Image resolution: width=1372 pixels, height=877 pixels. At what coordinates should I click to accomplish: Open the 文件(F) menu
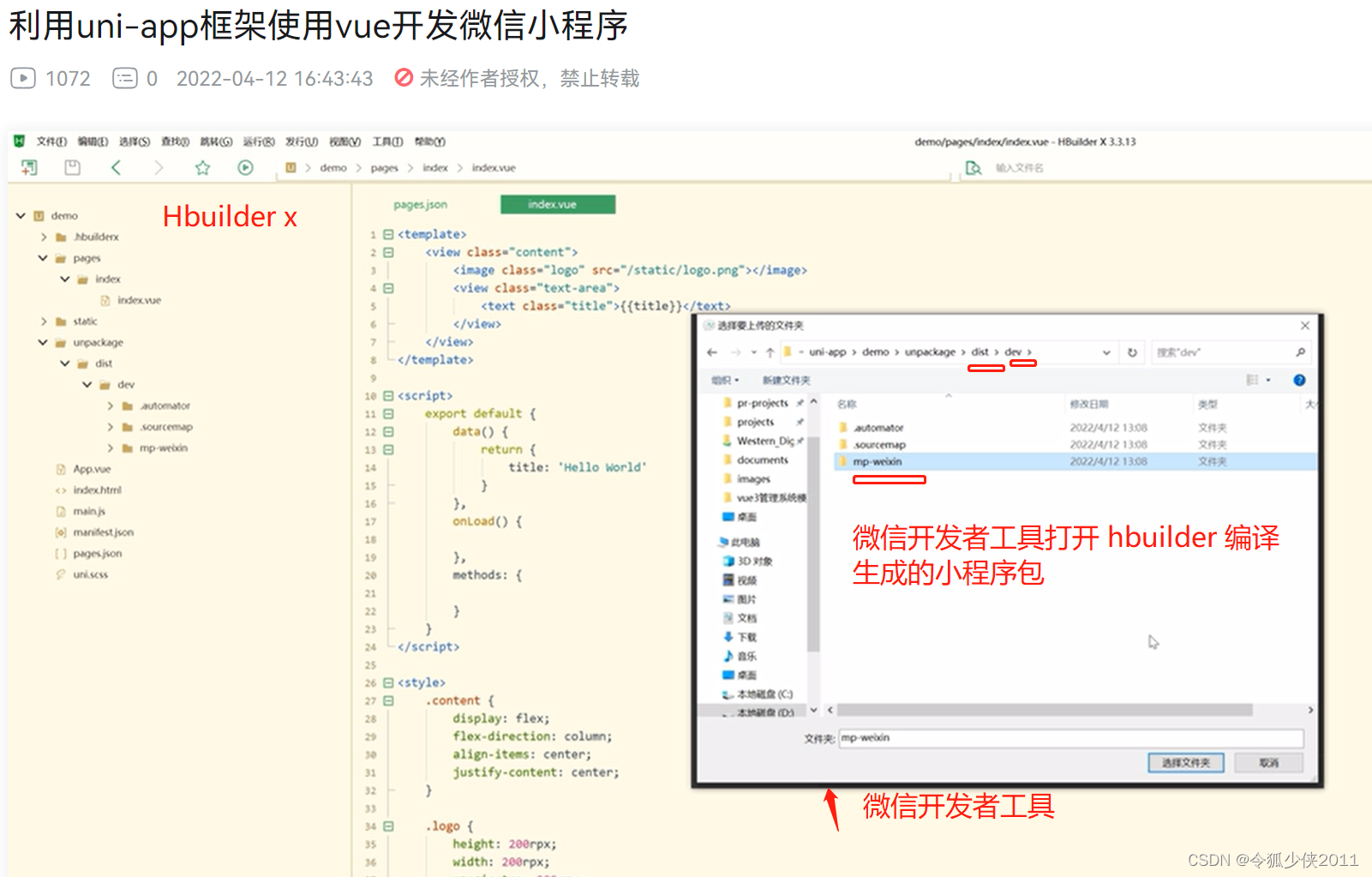pyautogui.click(x=51, y=141)
